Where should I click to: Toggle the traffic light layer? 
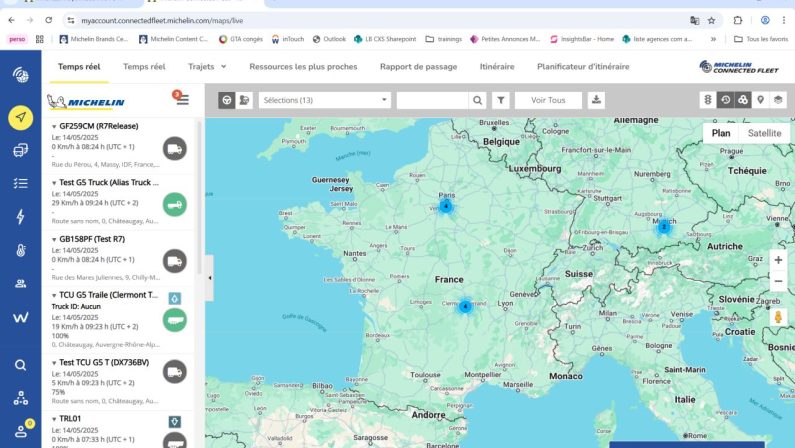click(708, 100)
